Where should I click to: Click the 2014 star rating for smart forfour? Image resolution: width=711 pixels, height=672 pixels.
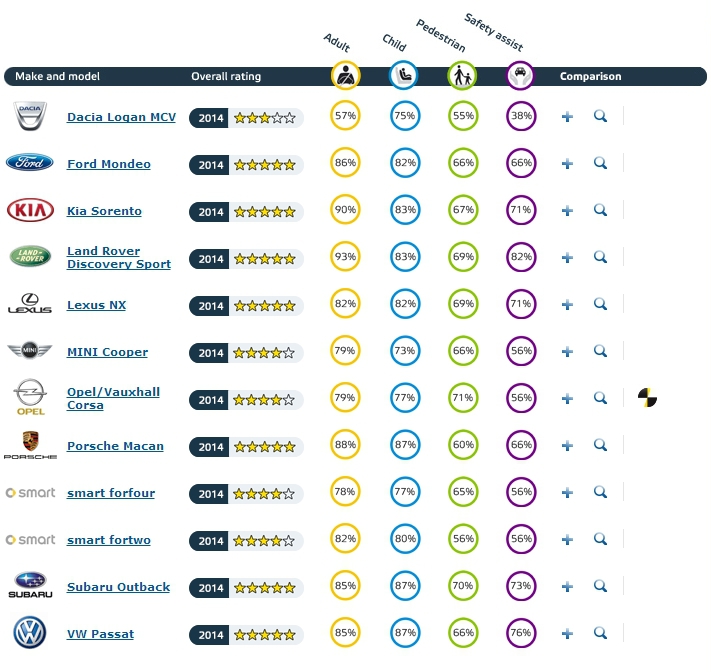tap(246, 494)
